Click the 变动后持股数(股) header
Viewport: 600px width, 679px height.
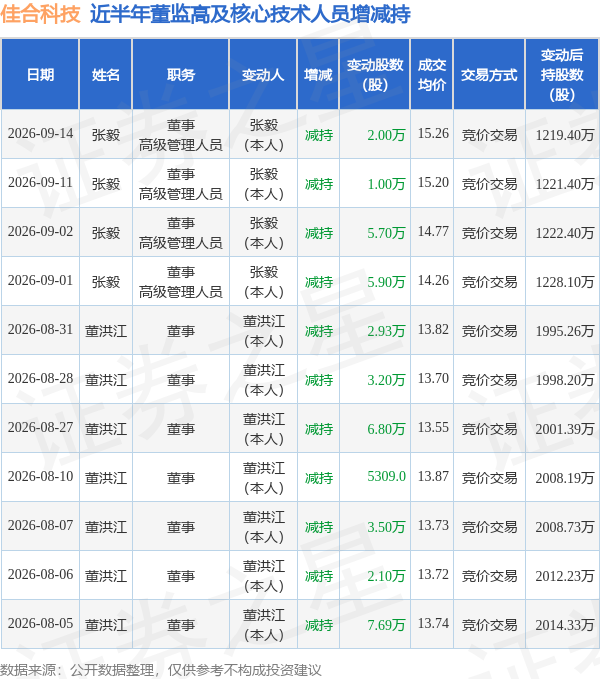pyautogui.click(x=562, y=74)
